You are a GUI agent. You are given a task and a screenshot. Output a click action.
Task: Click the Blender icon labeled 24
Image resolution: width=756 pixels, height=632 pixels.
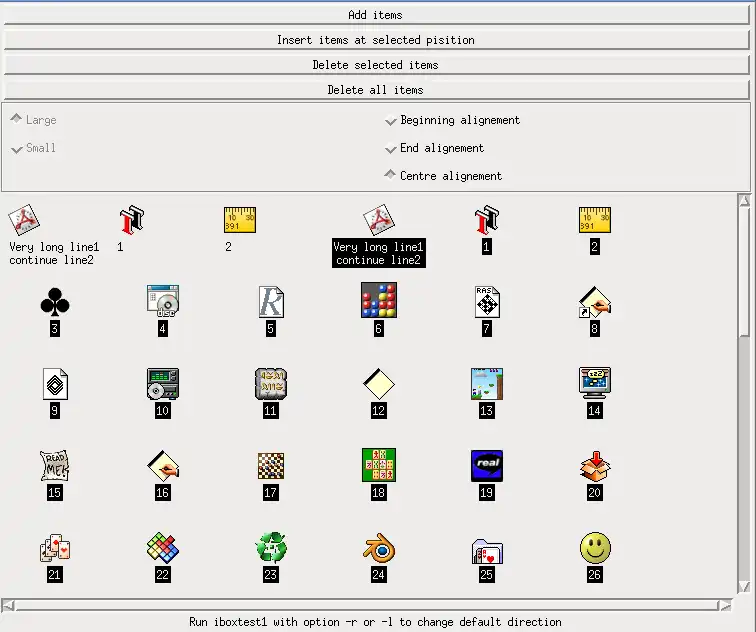[378, 548]
